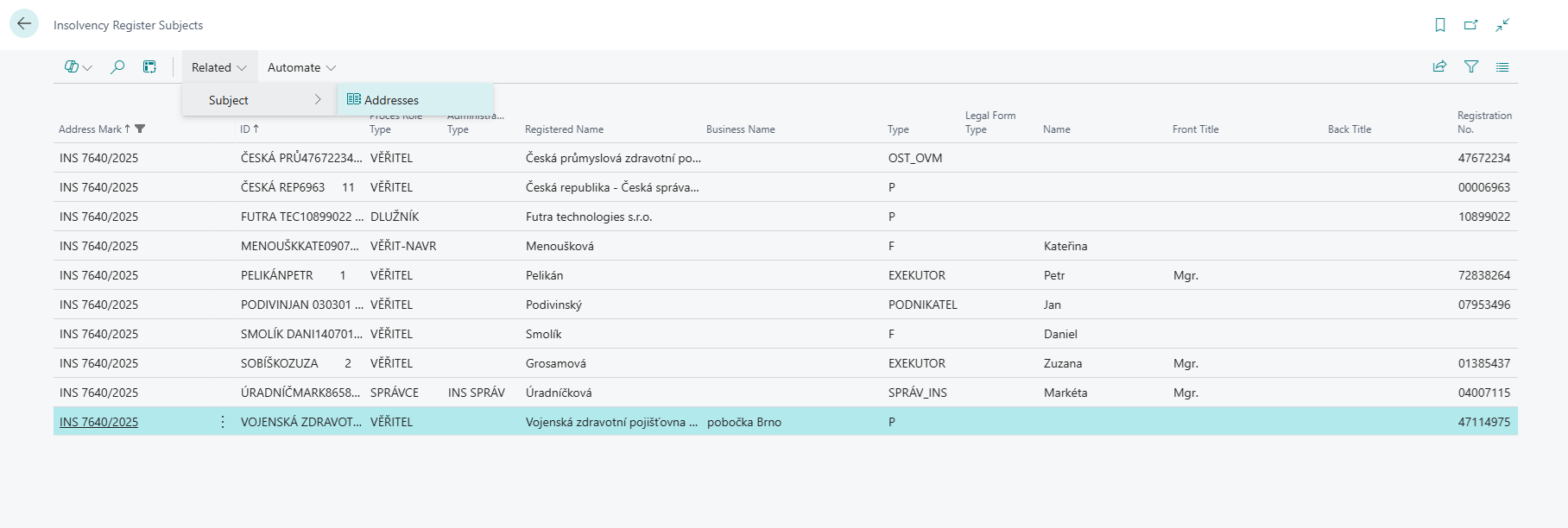
Task: Sort by Address Mark column header
Action: (x=90, y=129)
